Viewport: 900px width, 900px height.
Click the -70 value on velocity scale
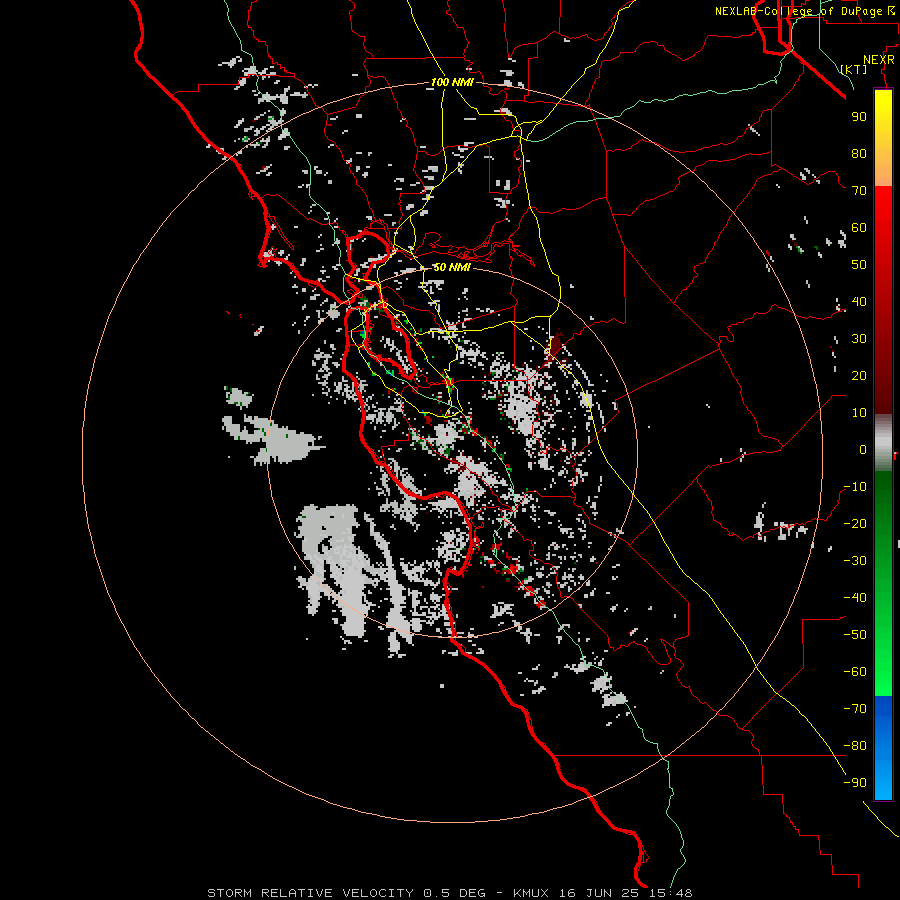pyautogui.click(x=855, y=709)
